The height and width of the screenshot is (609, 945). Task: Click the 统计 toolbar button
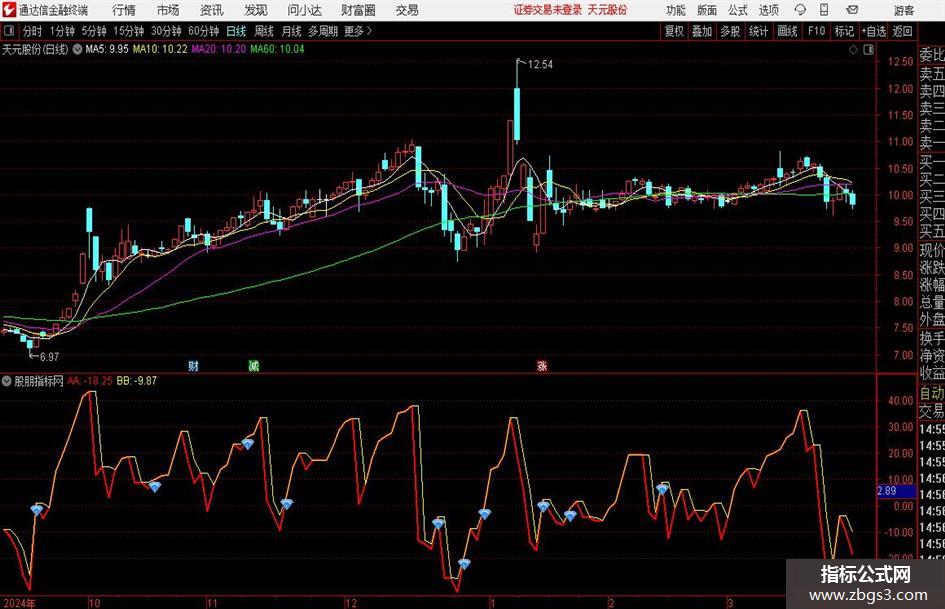click(x=758, y=31)
